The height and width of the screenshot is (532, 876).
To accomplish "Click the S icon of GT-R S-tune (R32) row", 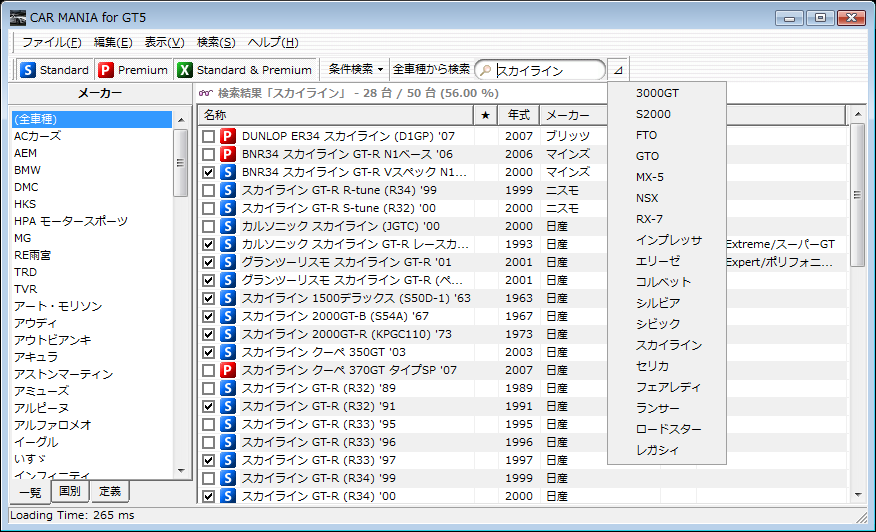I will coord(227,208).
